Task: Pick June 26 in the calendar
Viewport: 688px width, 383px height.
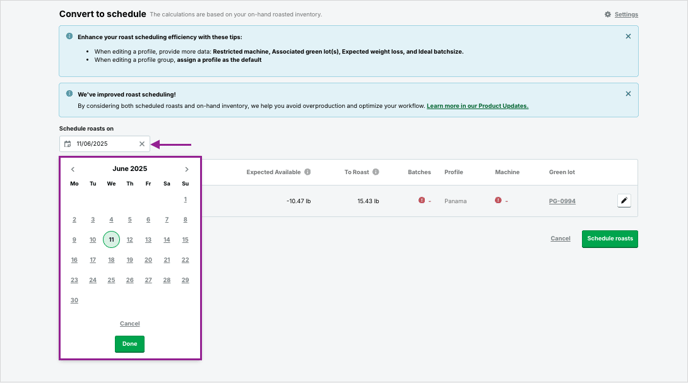Action: click(130, 280)
